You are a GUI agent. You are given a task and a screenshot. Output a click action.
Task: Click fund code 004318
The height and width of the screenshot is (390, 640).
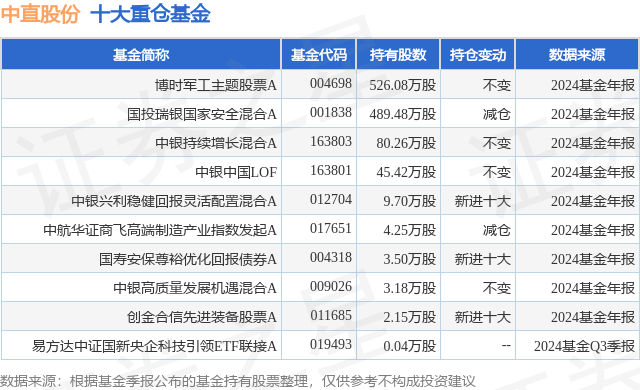click(x=331, y=257)
